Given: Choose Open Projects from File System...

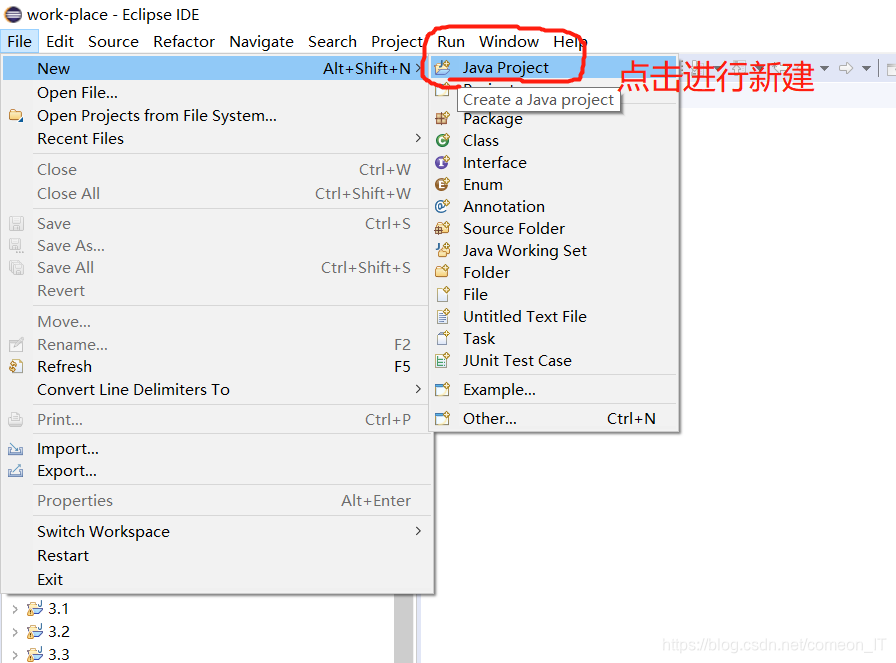Looking at the screenshot, I should click(x=216, y=116).
